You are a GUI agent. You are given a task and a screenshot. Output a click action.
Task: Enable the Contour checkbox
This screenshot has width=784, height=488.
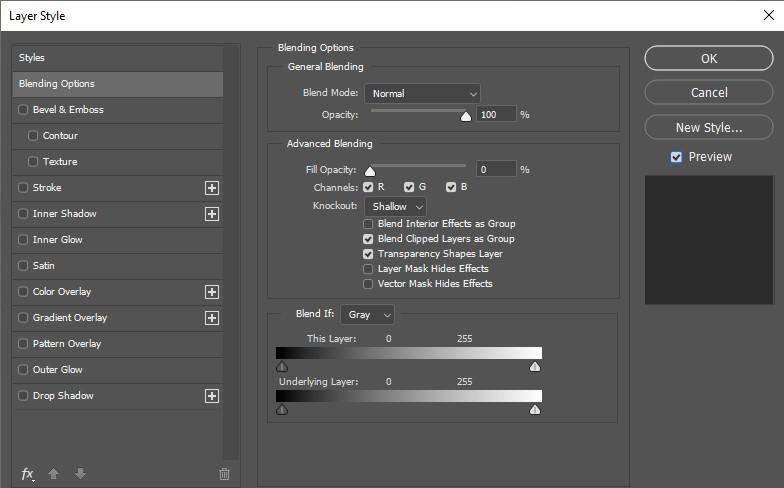(x=33, y=136)
